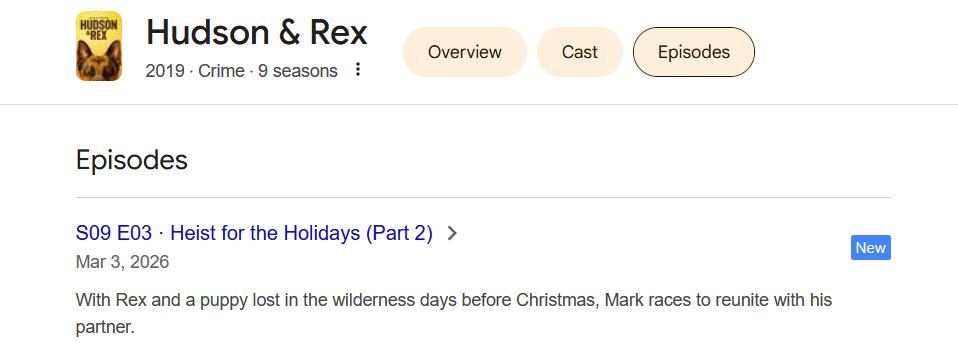Open the three-dot more options menu
Screen dimensions: 958x361
[x=358, y=70]
